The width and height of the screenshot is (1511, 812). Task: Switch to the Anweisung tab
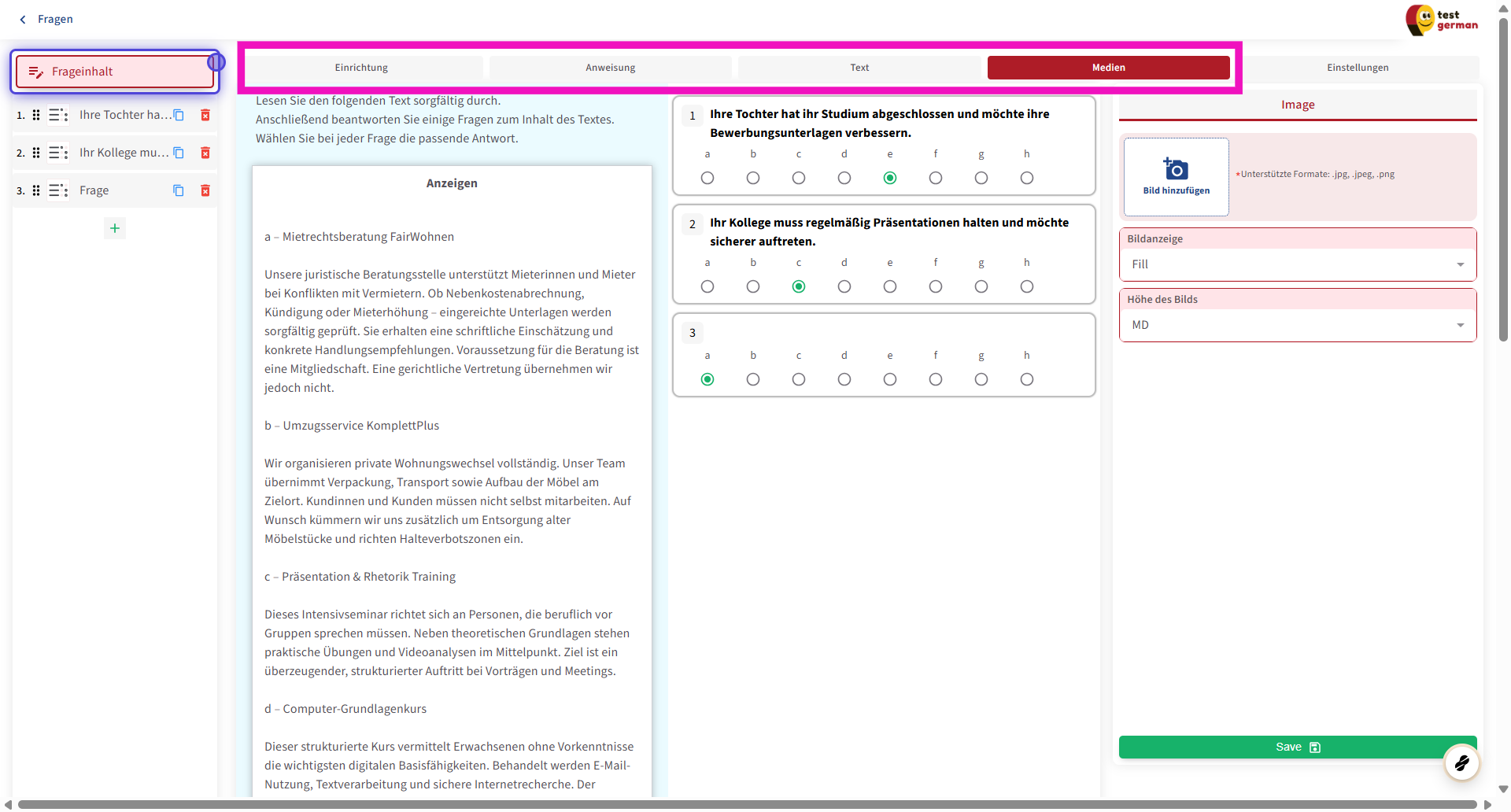(610, 68)
